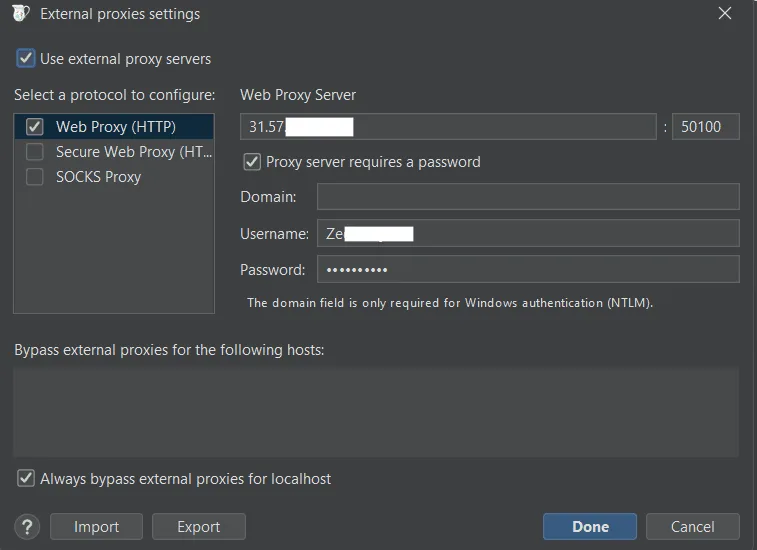Click into the Password input field
This screenshot has width=757, height=550.
click(x=528, y=269)
